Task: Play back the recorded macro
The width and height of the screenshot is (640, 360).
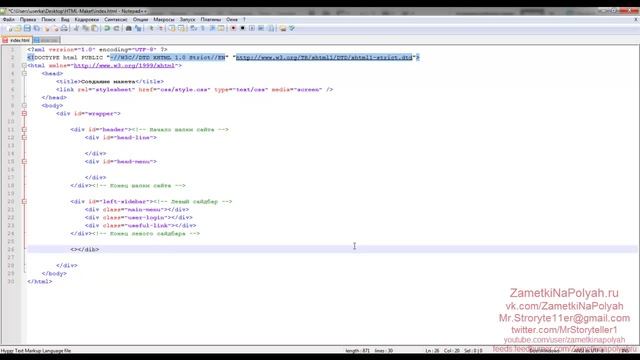Action: coord(252,29)
